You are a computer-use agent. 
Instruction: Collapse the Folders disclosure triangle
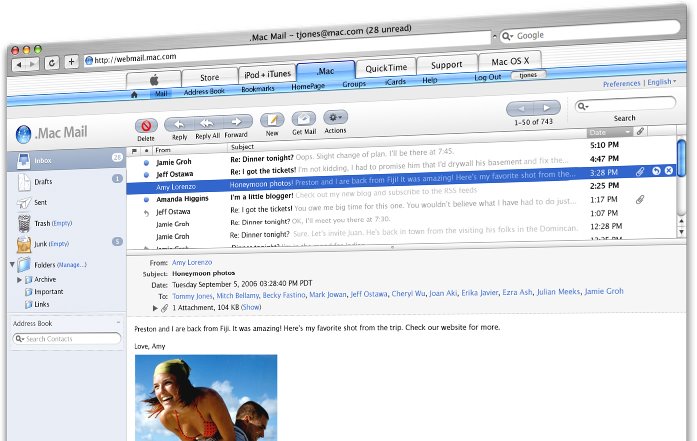pyautogui.click(x=12, y=264)
